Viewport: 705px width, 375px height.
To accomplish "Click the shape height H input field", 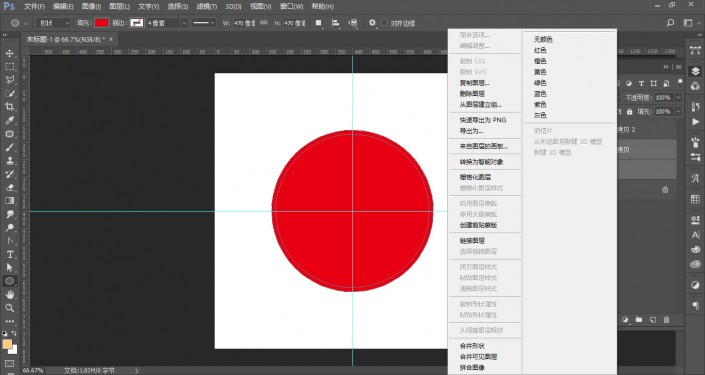I will coord(295,23).
